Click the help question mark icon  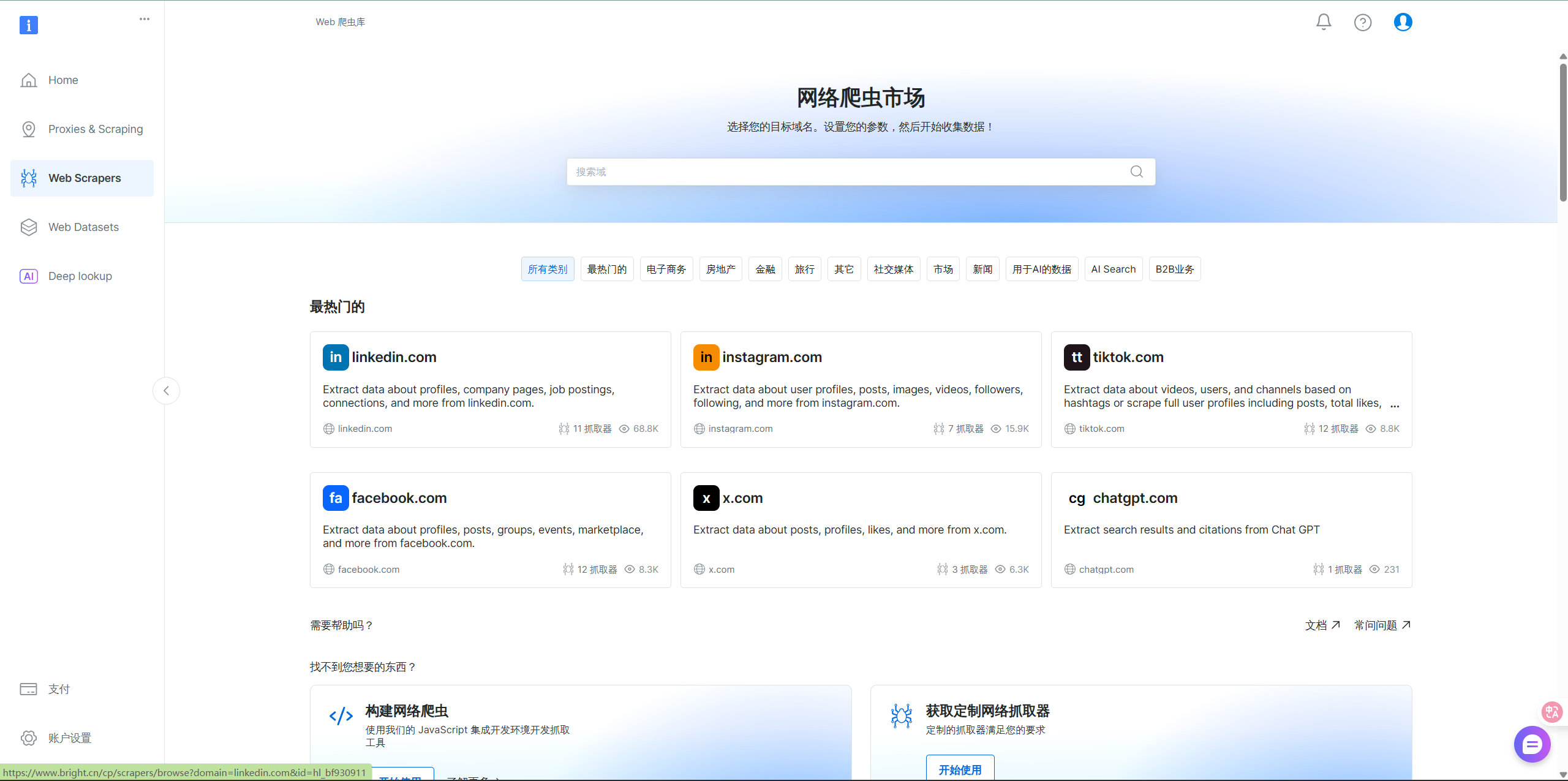tap(1362, 23)
